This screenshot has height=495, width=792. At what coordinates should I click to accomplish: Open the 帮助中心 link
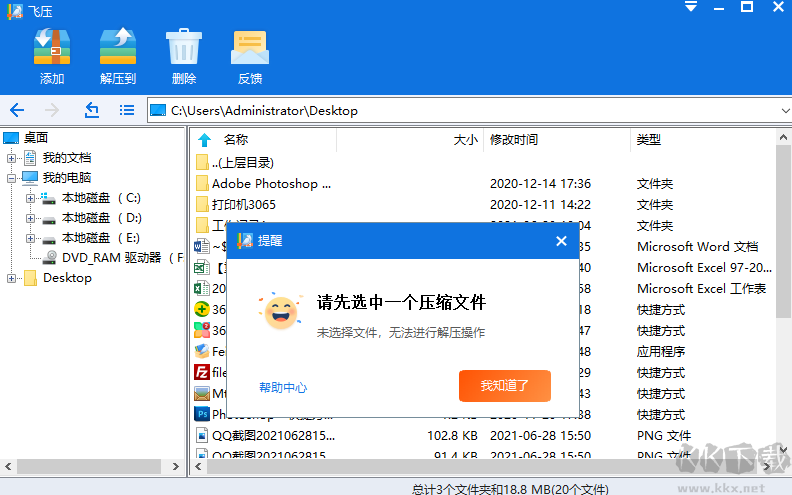283,387
